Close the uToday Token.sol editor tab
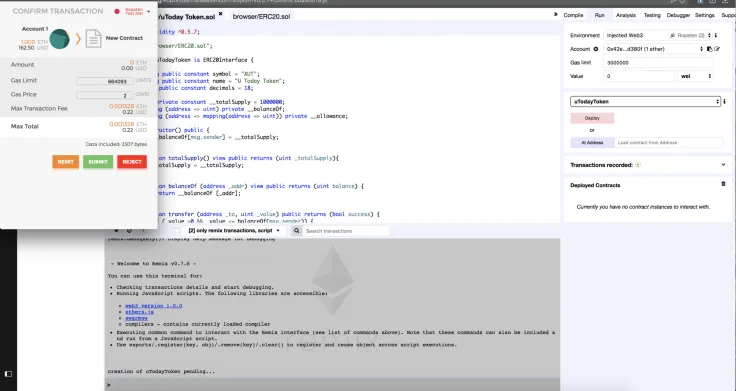The image size is (736, 391). tap(220, 14)
